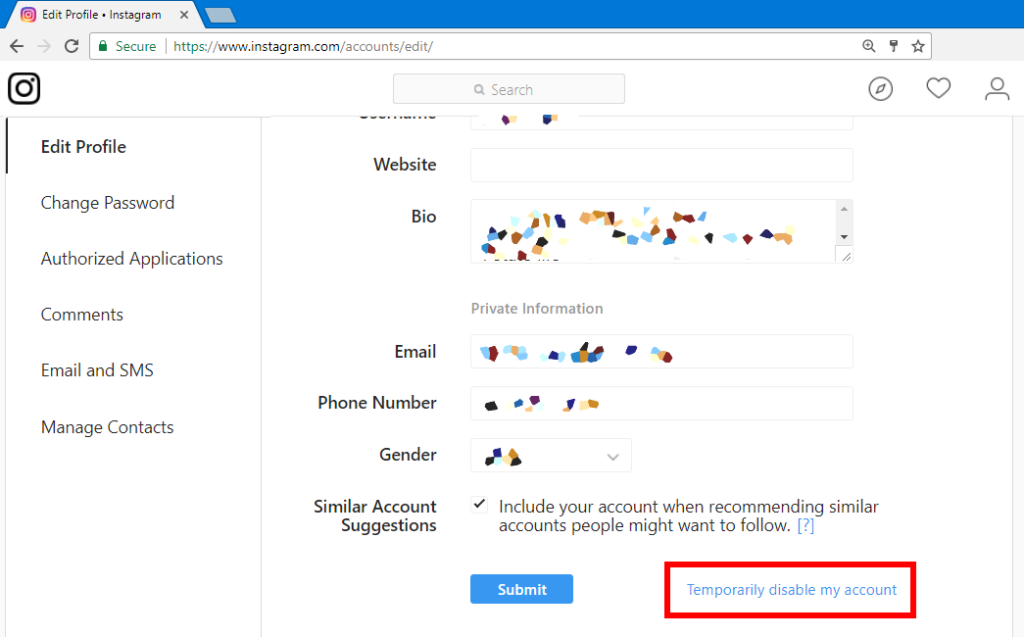The width and height of the screenshot is (1024, 637).
Task: Go to profile via person icon
Action: (x=997, y=89)
